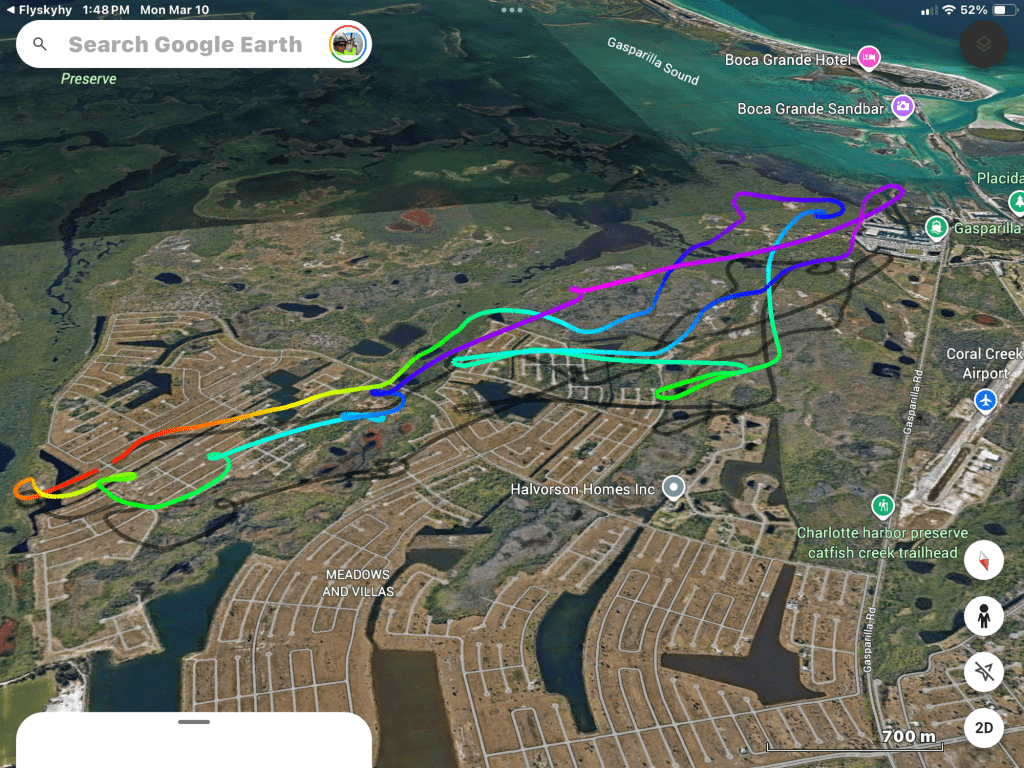Open the map layers button

984,44
